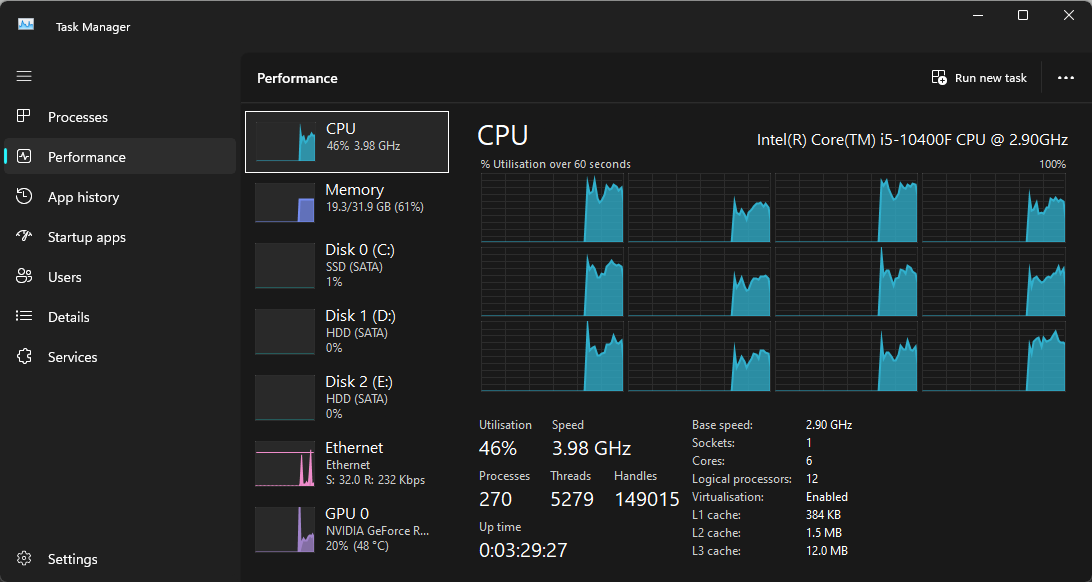Open the Processes page icon
Image resolution: width=1092 pixels, height=582 pixels.
coord(24,116)
